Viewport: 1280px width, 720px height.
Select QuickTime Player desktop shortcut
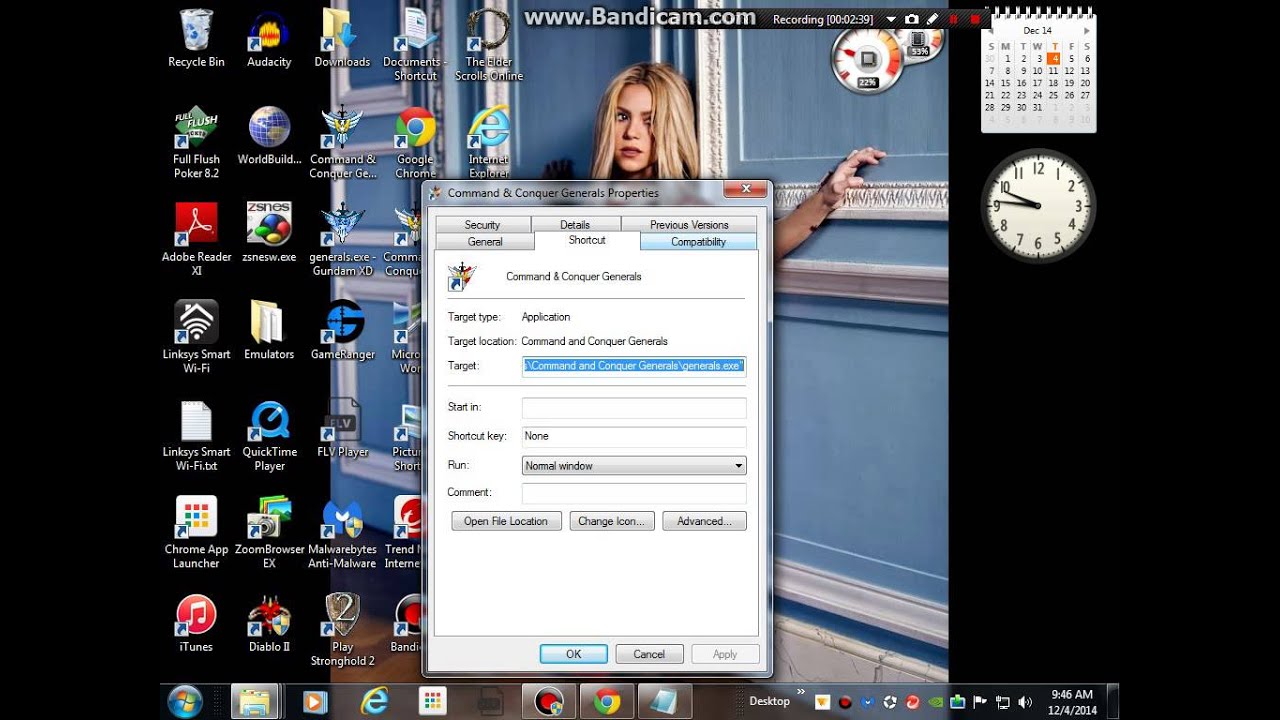coord(269,435)
